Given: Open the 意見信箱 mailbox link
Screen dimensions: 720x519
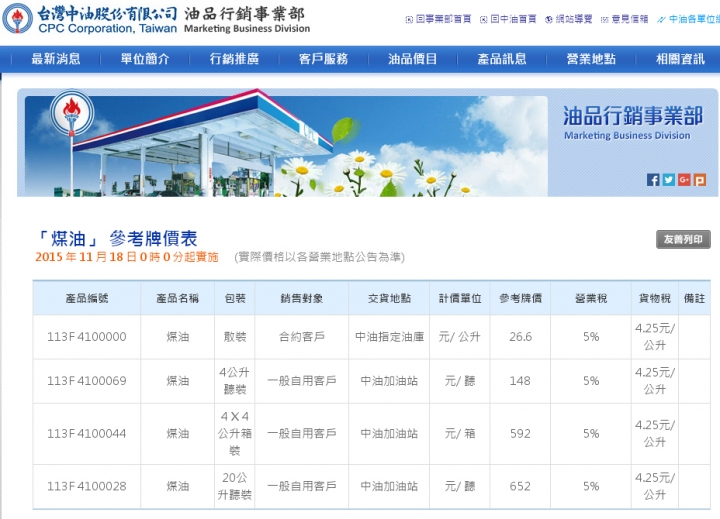Looking at the screenshot, I should [624, 19].
